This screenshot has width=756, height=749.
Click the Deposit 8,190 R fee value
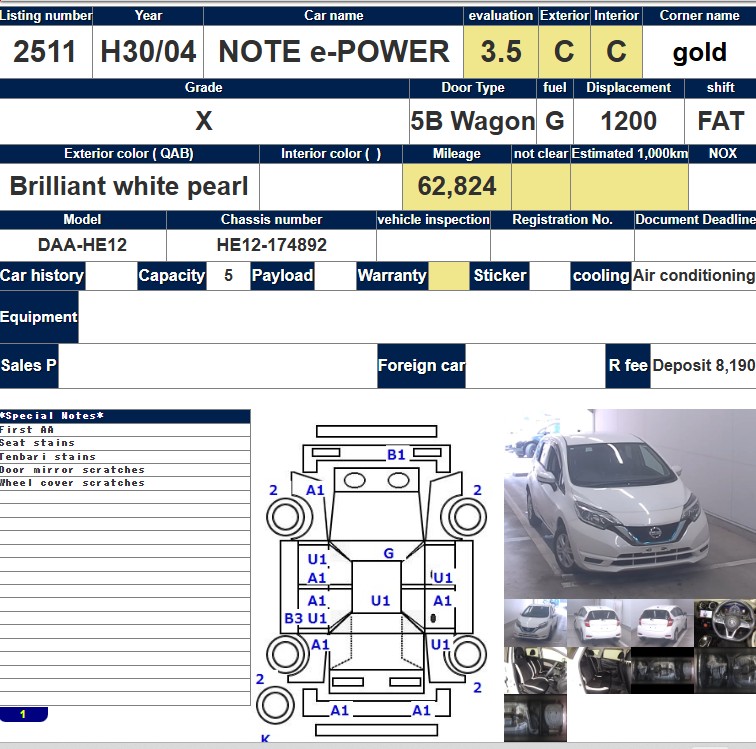pyautogui.click(x=703, y=366)
